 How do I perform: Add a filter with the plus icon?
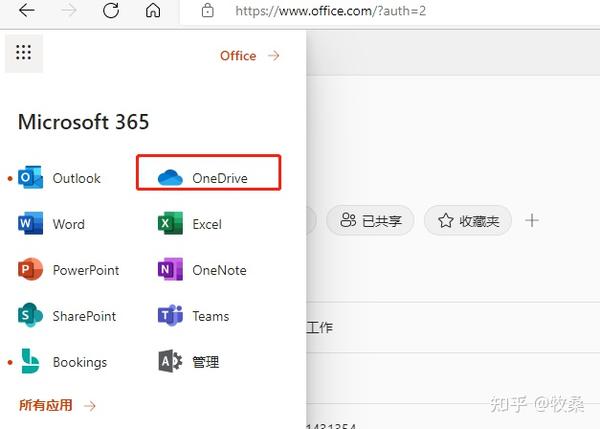532,220
